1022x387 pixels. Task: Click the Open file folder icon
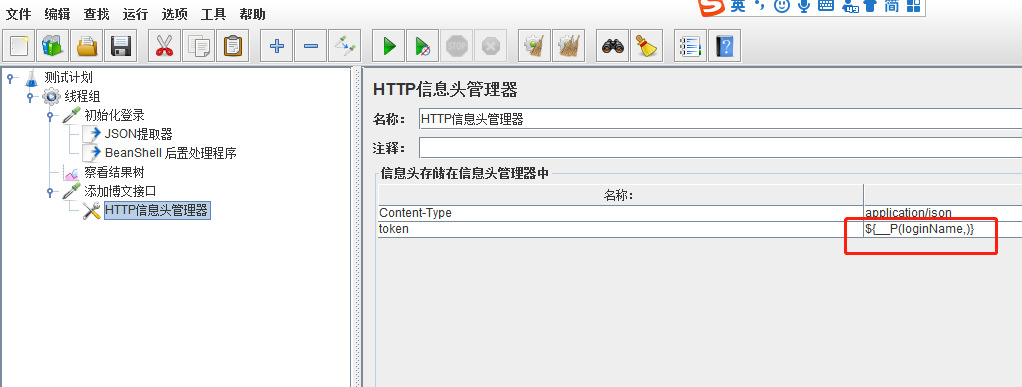87,46
